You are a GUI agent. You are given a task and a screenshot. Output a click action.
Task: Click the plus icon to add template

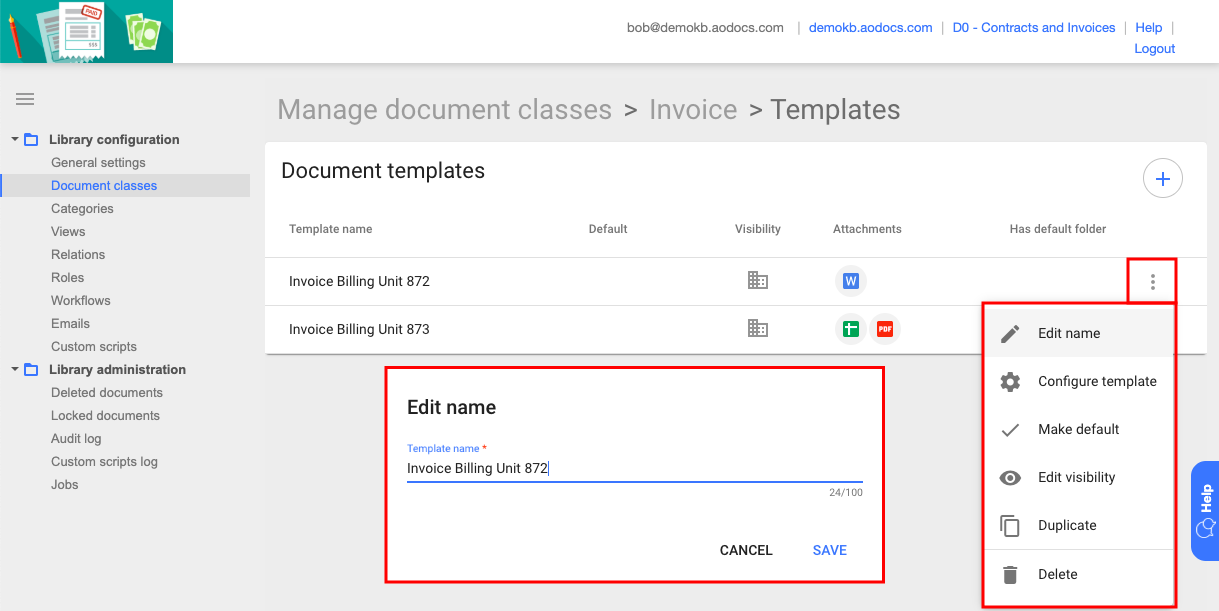point(1162,179)
